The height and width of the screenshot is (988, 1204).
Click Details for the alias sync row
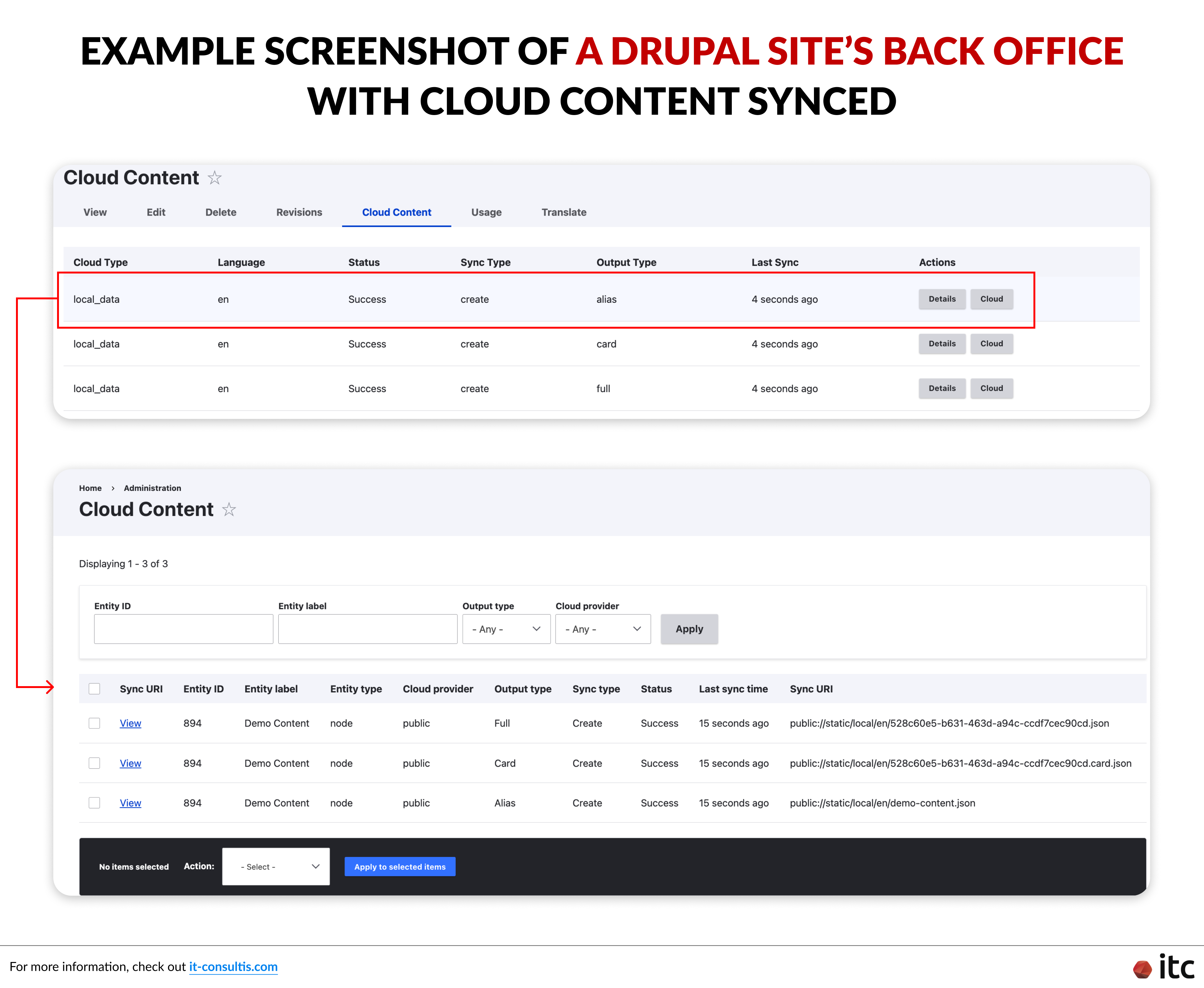tap(942, 299)
